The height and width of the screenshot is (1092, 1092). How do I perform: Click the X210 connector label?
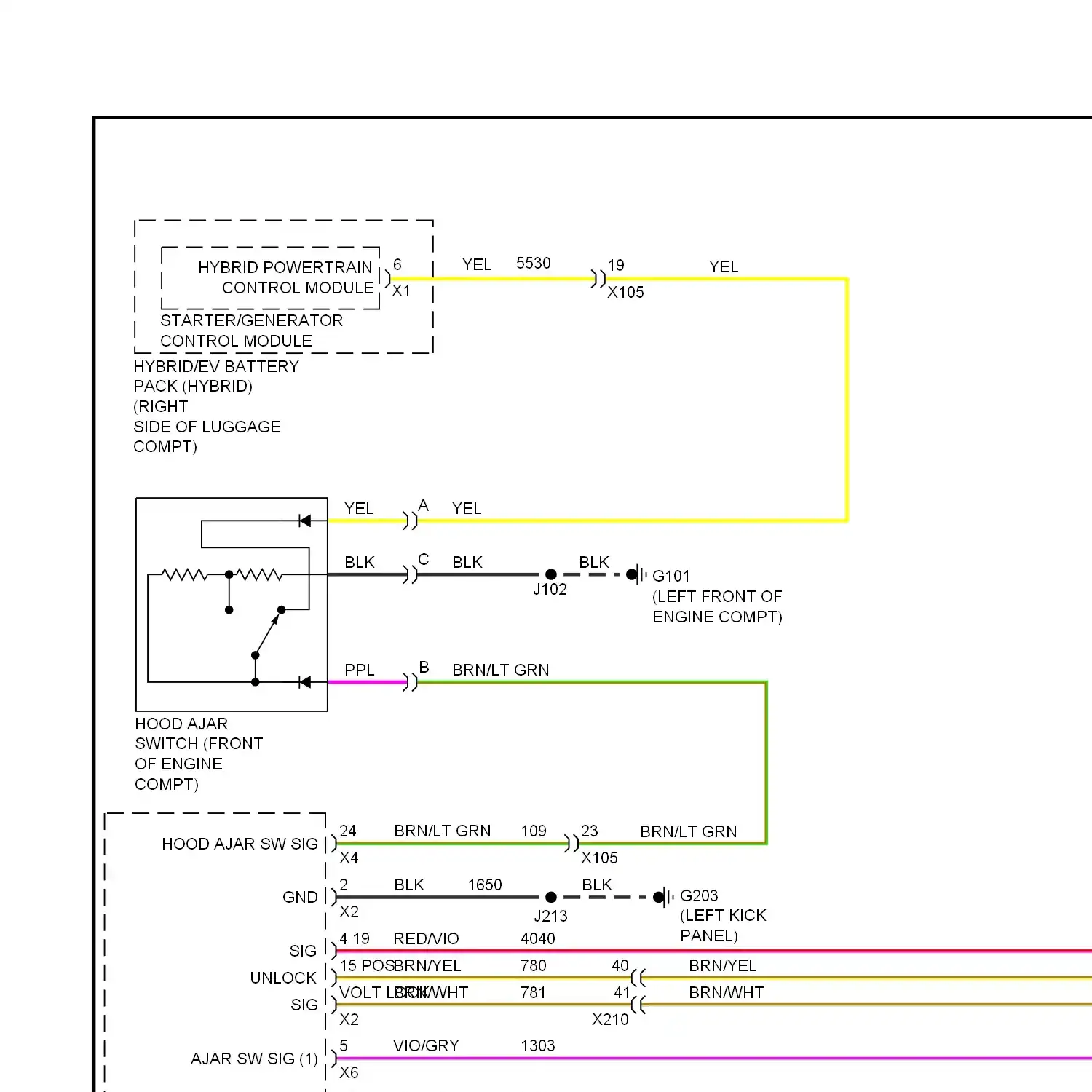[610, 1019]
